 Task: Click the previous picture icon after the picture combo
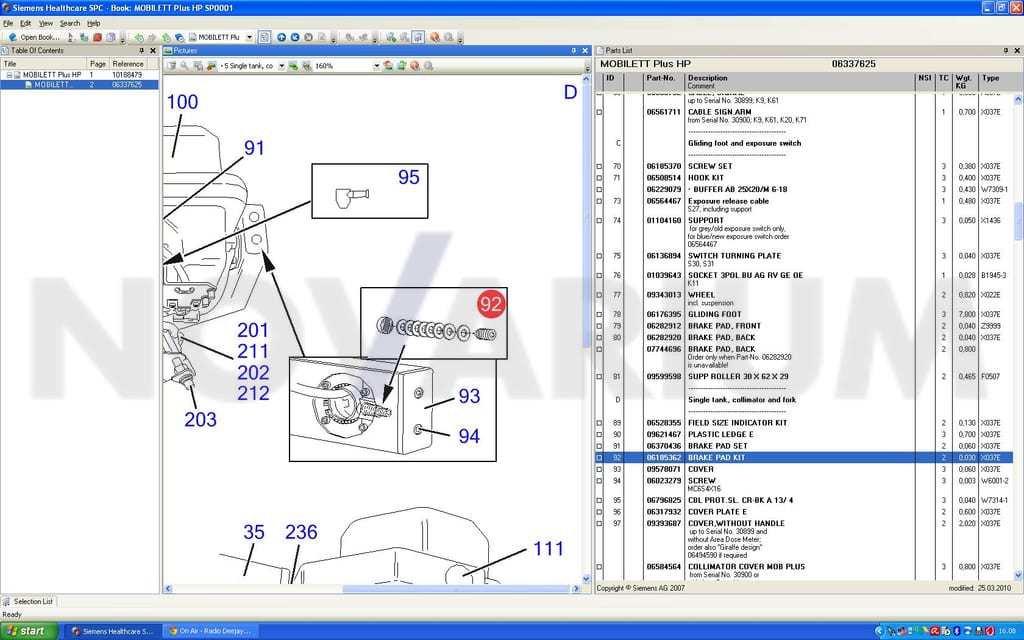click(x=293, y=66)
